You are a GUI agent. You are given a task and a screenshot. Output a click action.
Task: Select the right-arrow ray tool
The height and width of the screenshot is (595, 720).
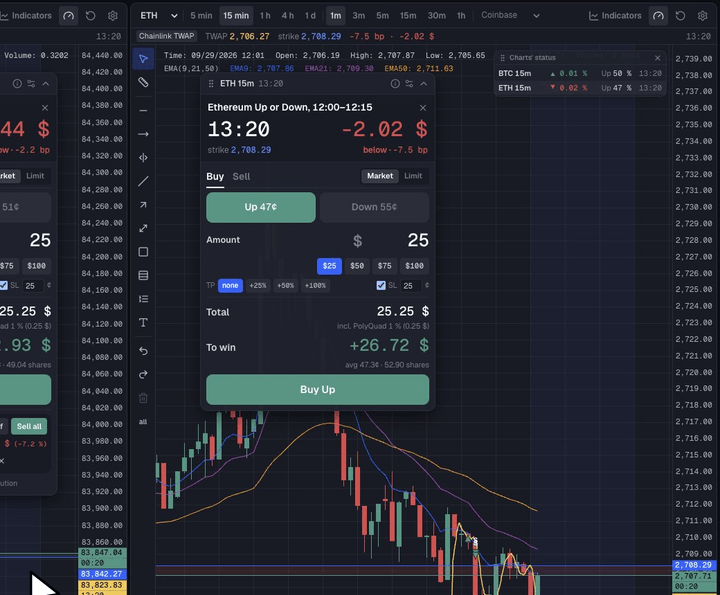(x=143, y=134)
